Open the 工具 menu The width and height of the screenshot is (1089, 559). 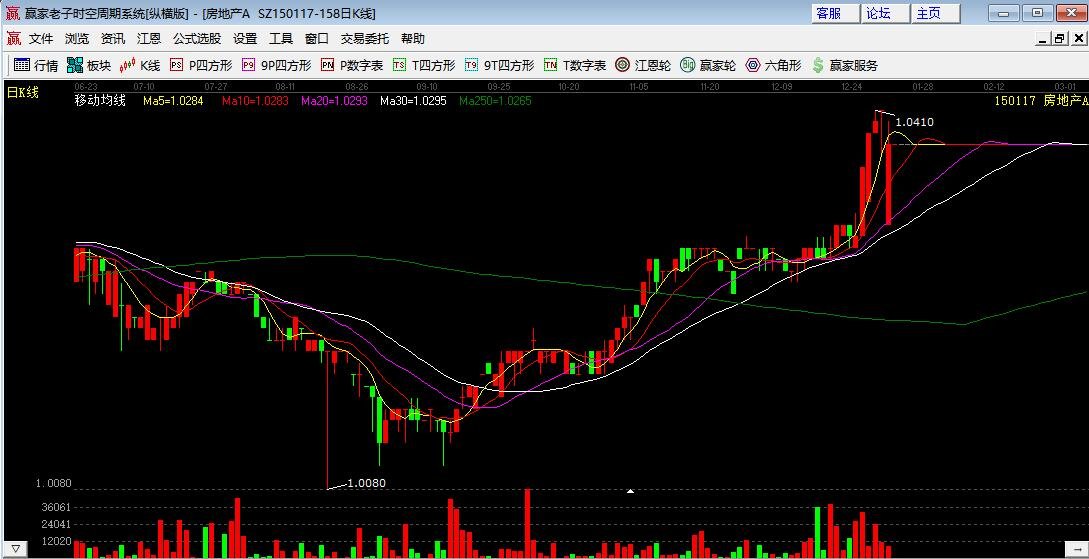point(281,39)
